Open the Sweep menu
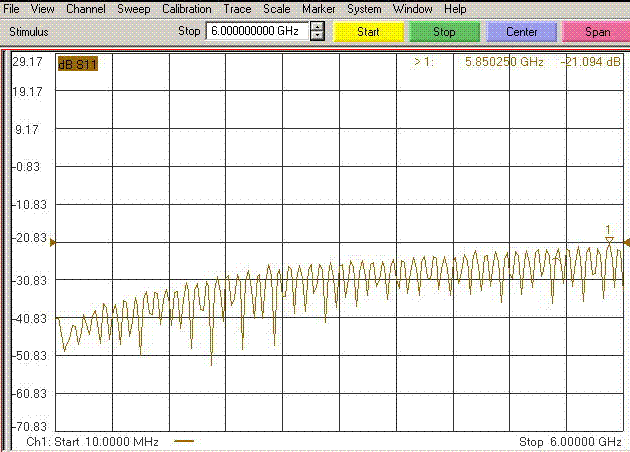630x452 pixels. click(133, 9)
